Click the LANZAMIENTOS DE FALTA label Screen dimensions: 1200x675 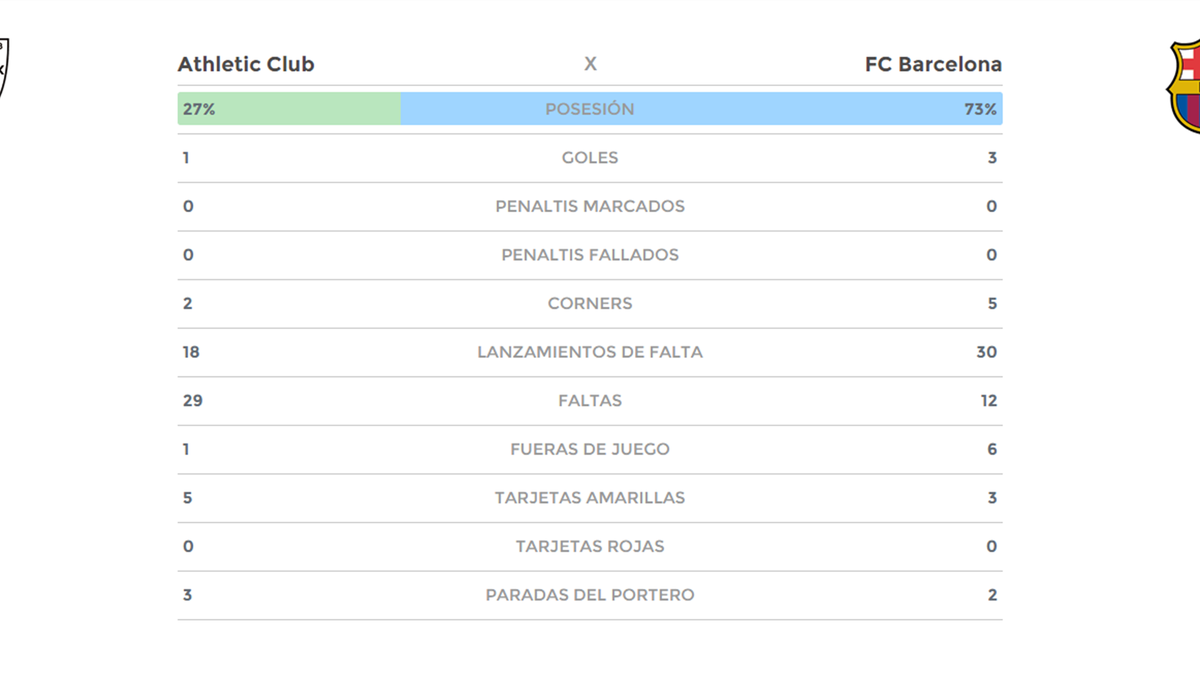pos(590,352)
